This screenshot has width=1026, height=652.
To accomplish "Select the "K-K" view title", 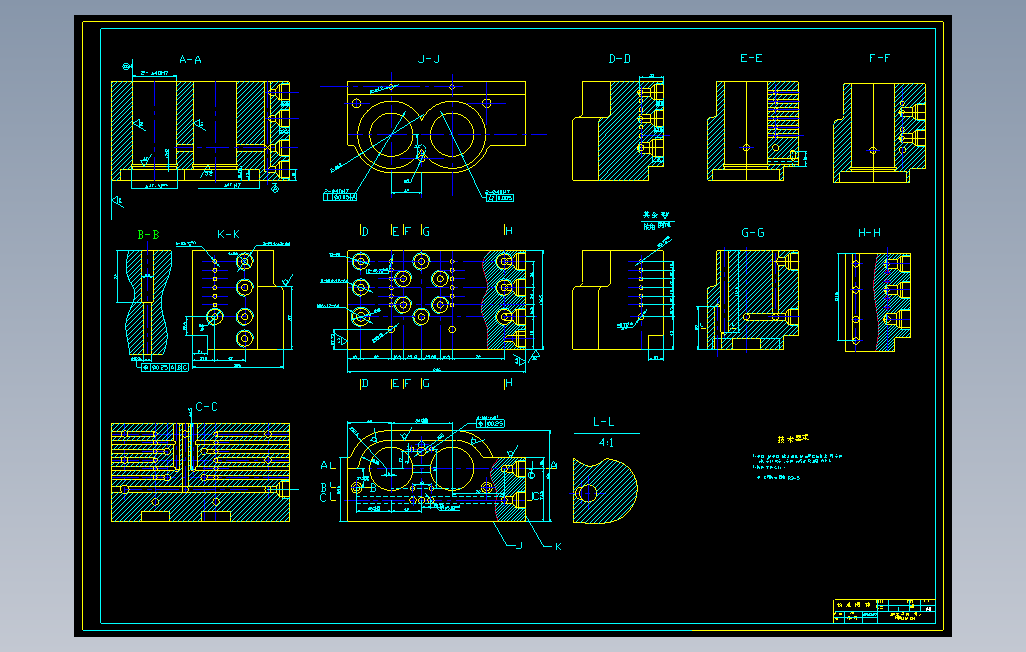I will [228, 234].
